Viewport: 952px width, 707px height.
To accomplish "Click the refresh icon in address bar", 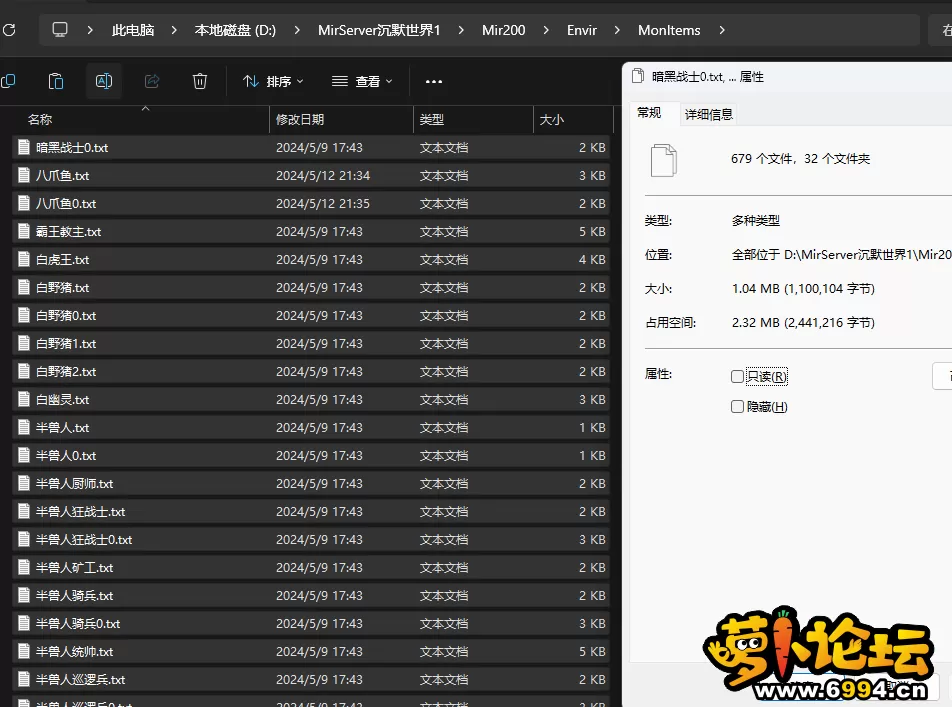I will coord(9,30).
